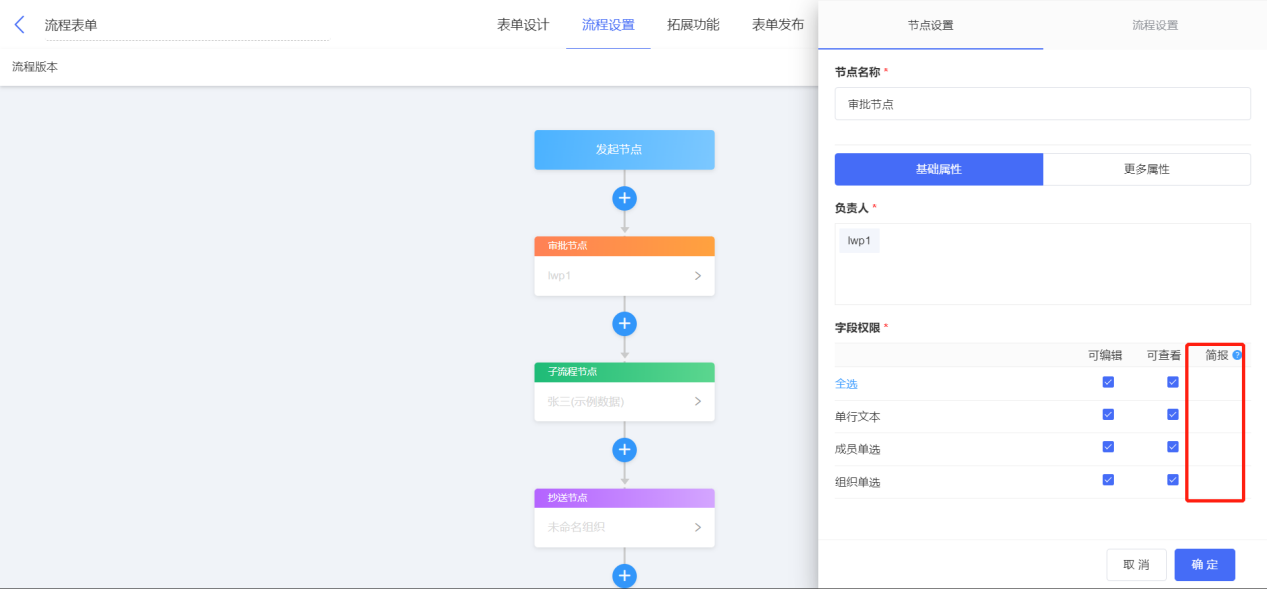The width and height of the screenshot is (1267, 589).
Task: Click the 取消 button
Action: 1136,565
